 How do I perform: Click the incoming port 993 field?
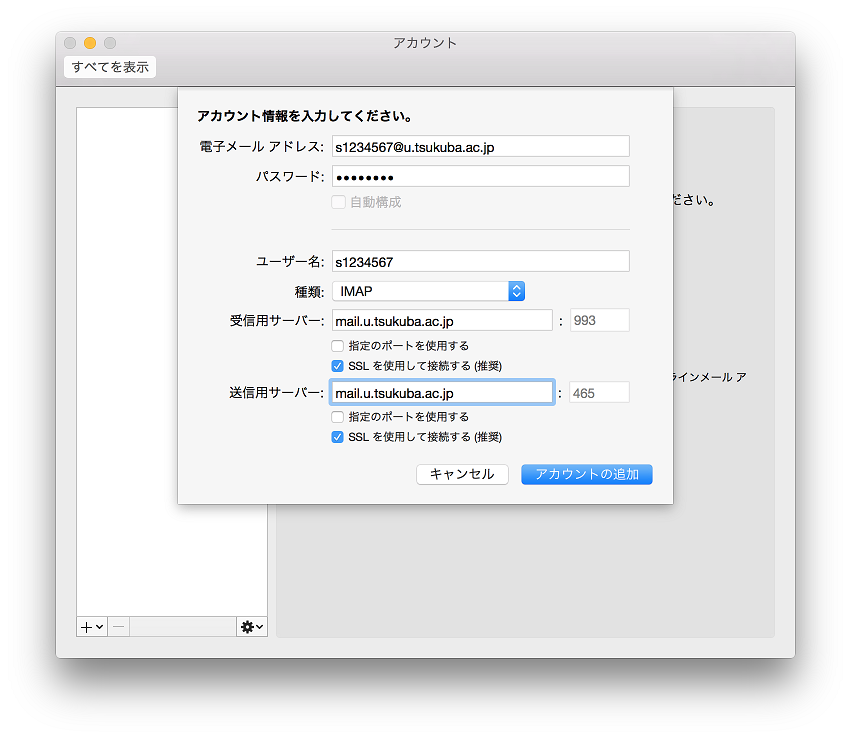(x=599, y=321)
